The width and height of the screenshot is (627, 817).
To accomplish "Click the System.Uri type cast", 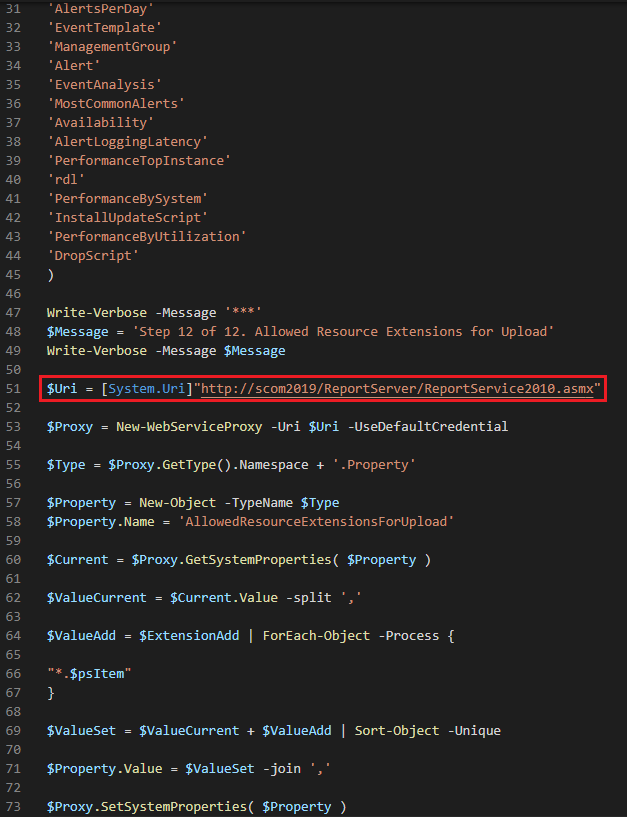I will (x=147, y=389).
